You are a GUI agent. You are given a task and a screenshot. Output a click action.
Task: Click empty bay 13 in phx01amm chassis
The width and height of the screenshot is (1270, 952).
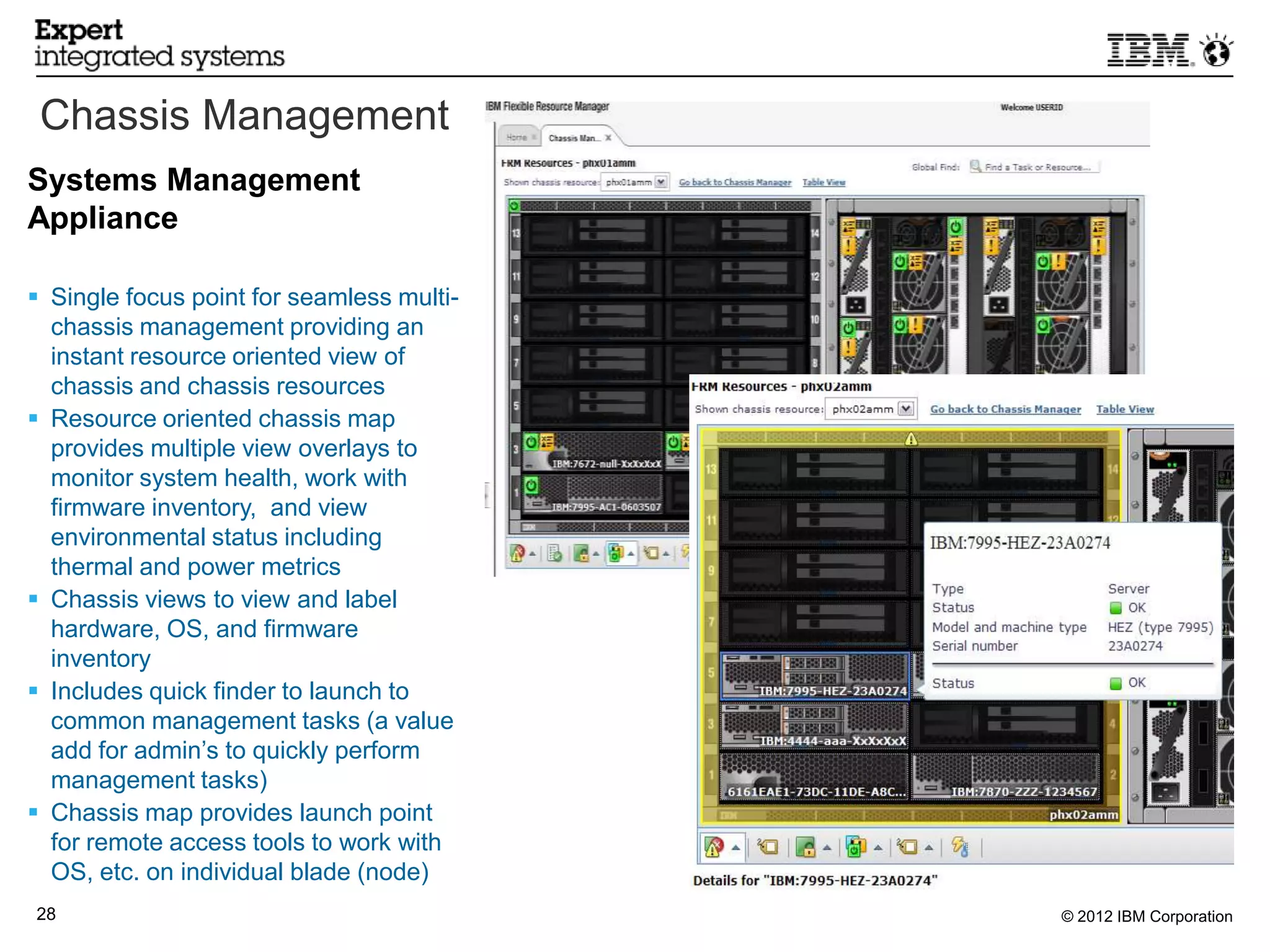pyautogui.click(x=592, y=234)
